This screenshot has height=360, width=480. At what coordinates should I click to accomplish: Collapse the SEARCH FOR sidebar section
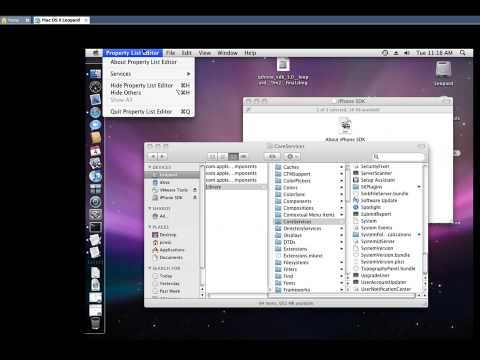[150, 268]
